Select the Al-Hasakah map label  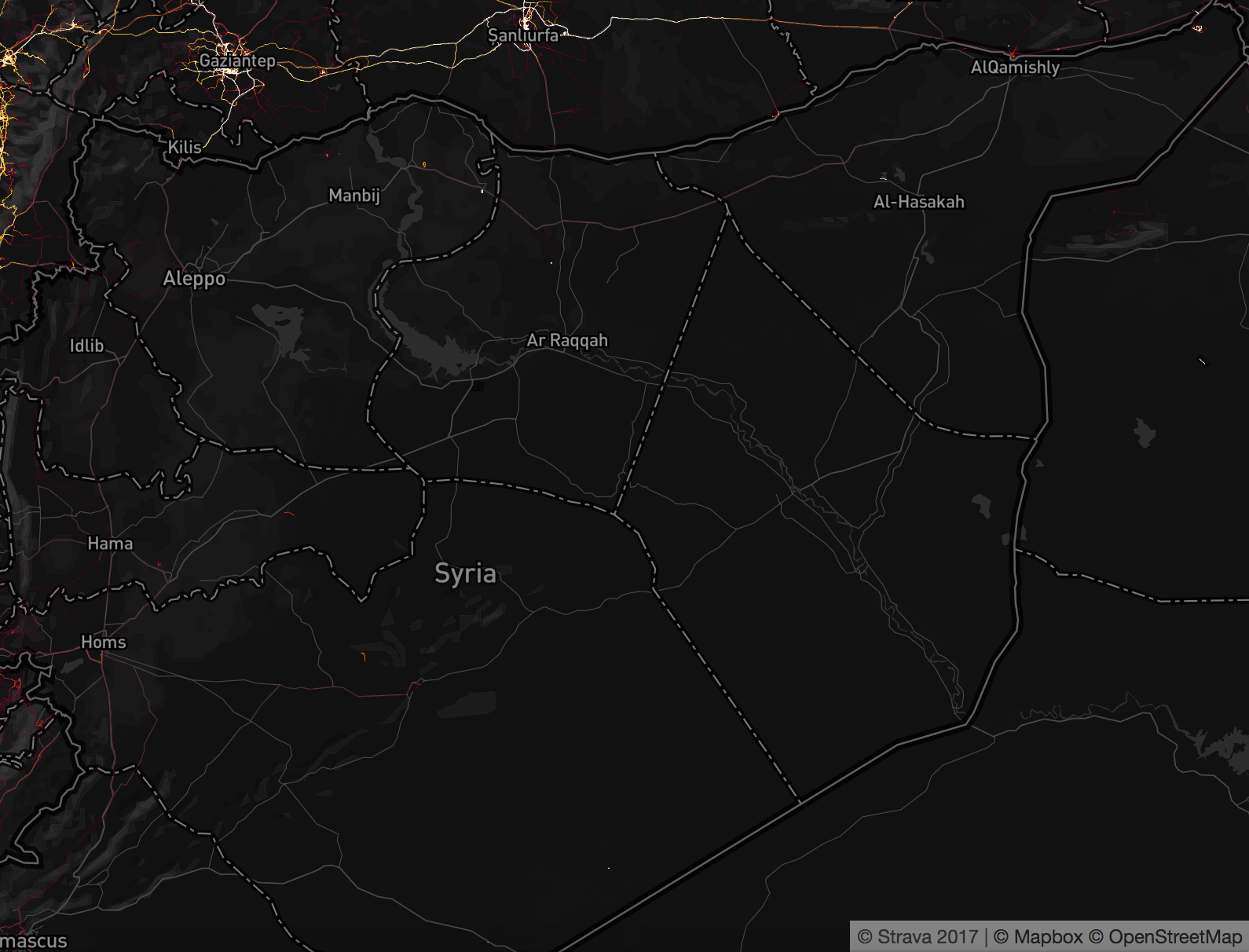point(918,202)
